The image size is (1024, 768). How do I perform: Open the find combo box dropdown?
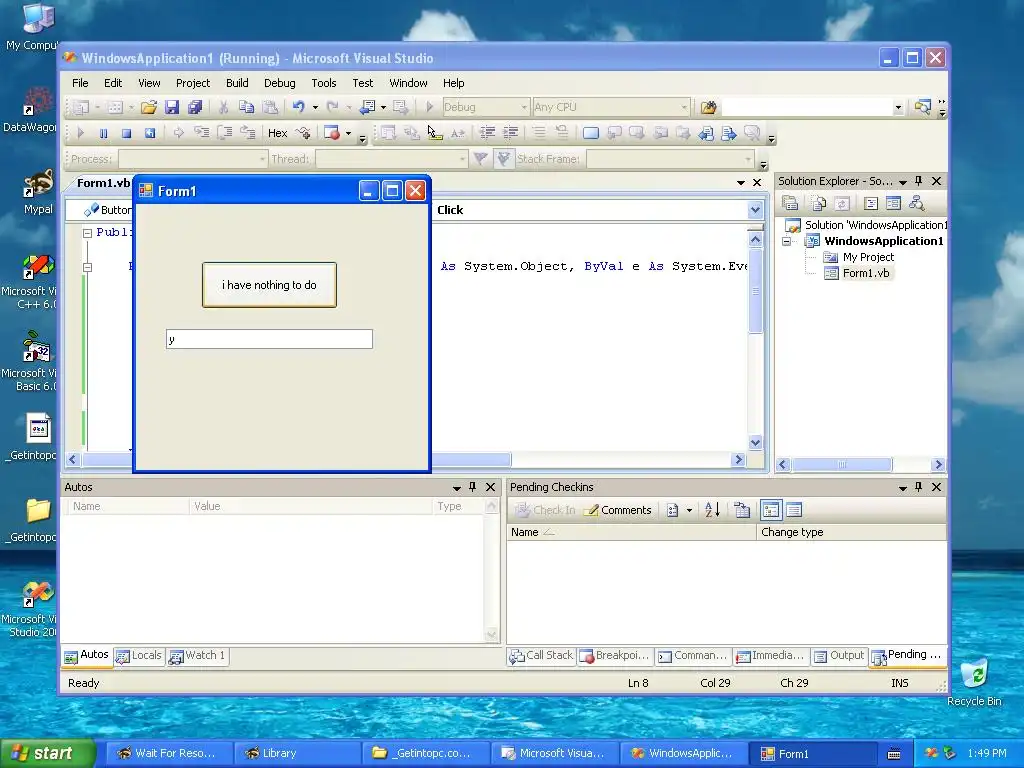pyautogui.click(x=898, y=107)
